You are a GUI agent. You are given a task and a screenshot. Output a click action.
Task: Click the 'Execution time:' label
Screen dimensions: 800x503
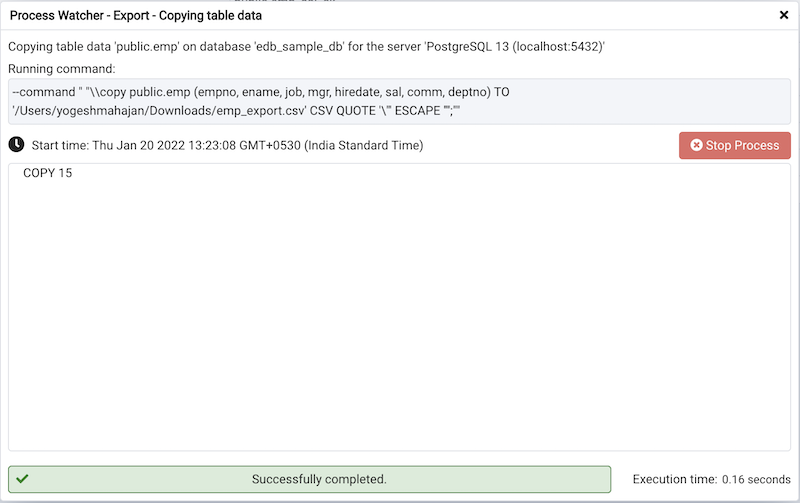click(x=674, y=480)
